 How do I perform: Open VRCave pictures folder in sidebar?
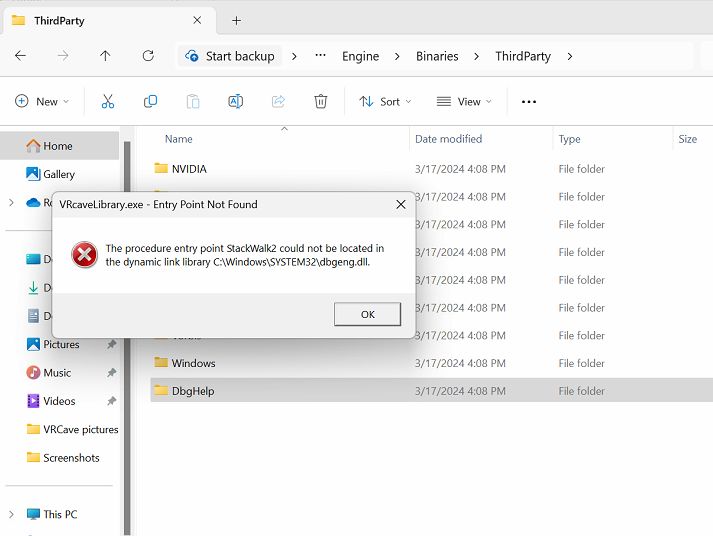[x=80, y=429]
